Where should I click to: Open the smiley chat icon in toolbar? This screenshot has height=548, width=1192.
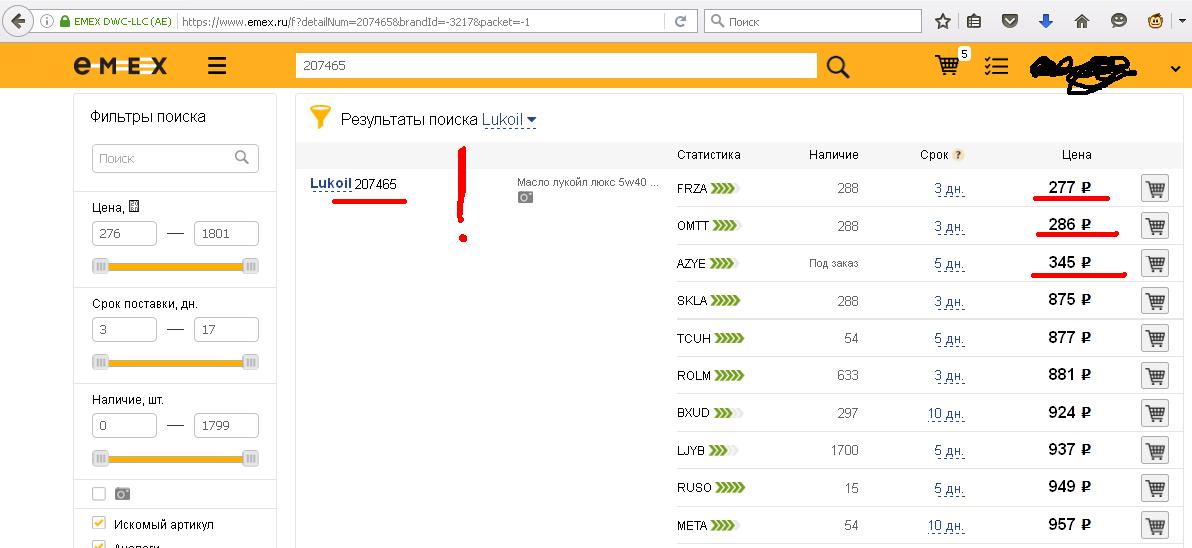pos(1119,21)
